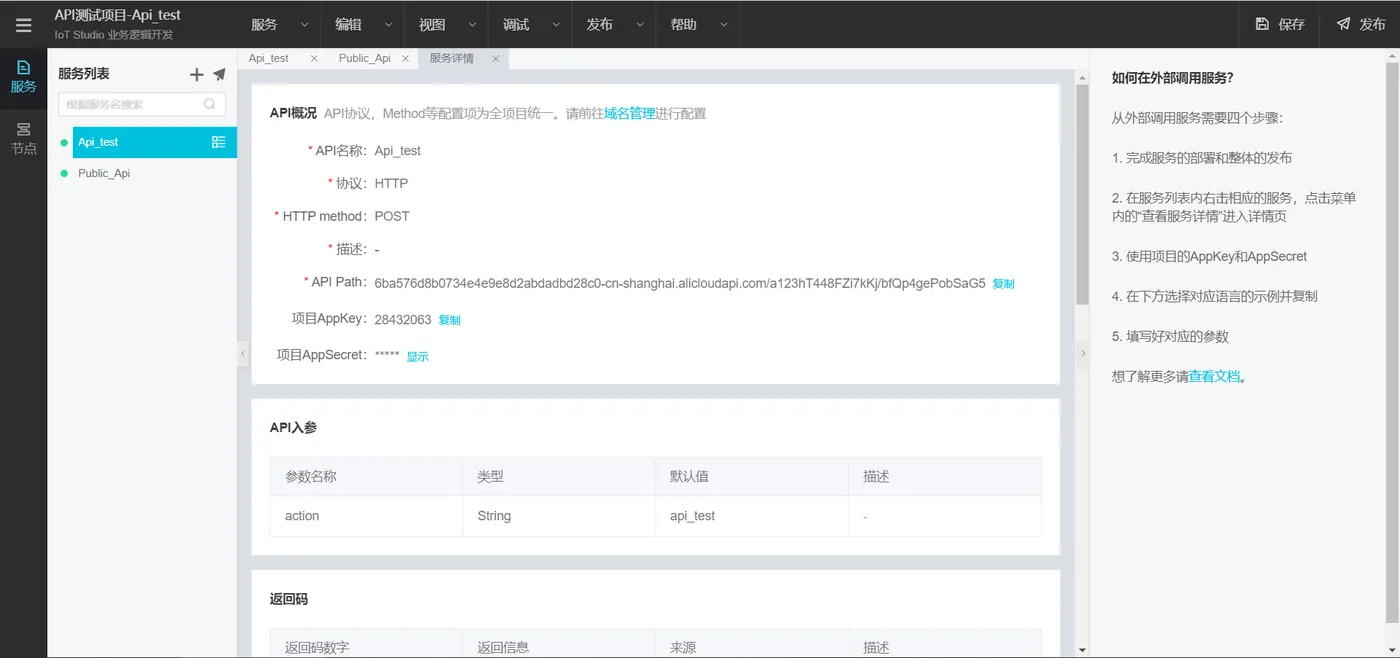Viewport: 1400px width, 658px height.
Task: Switch to the 服务详情 tab
Action: [x=452, y=59]
